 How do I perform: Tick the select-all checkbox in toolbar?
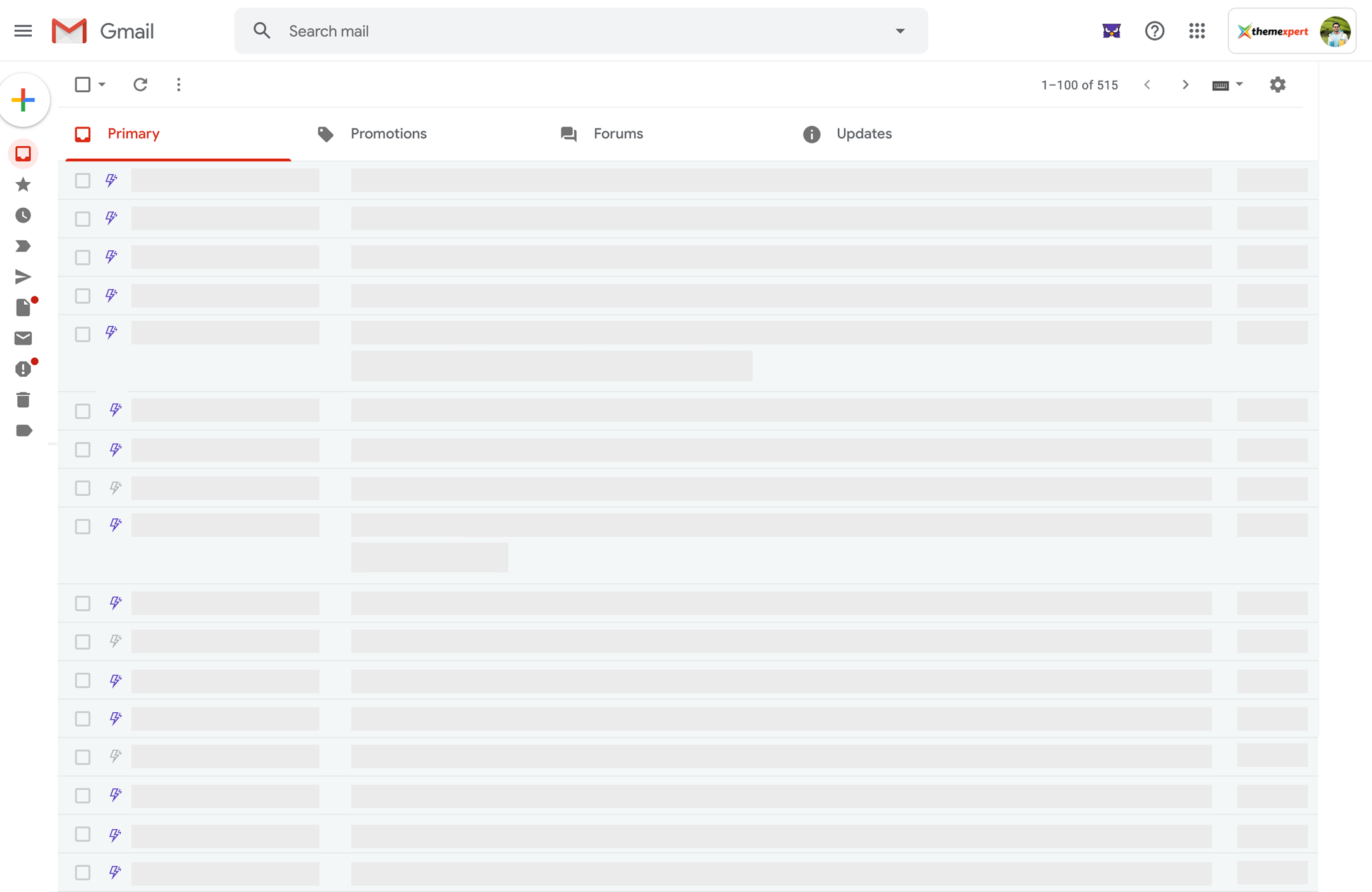point(83,84)
